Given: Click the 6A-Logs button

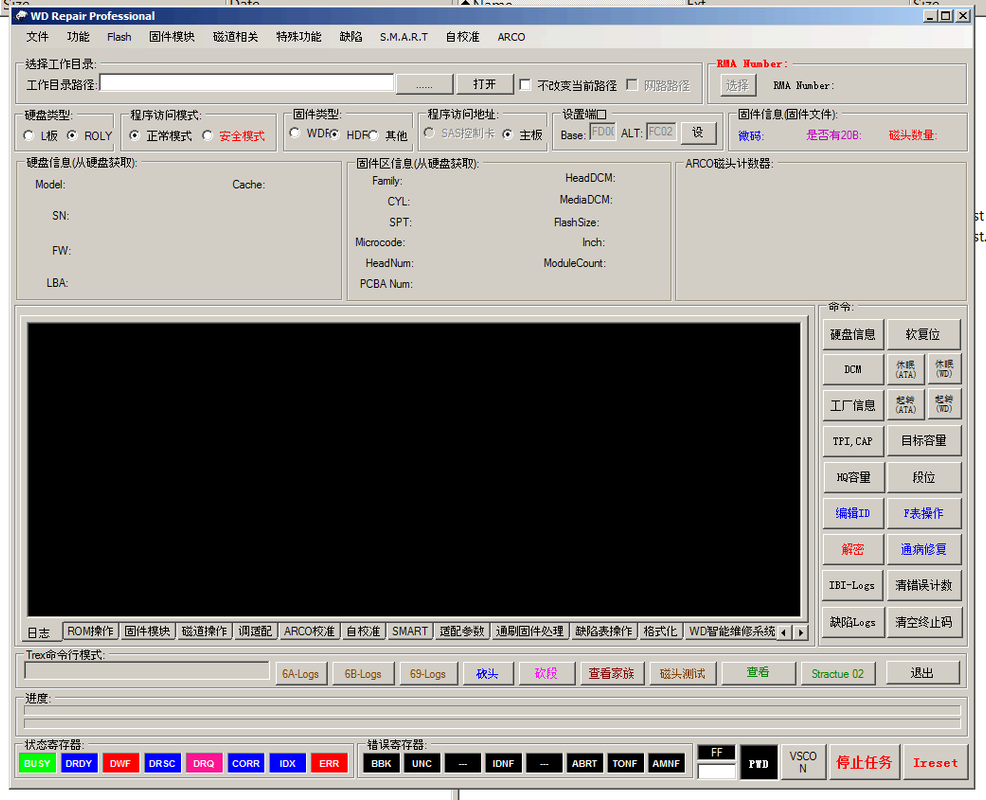Looking at the screenshot, I should pyautogui.click(x=301, y=674).
